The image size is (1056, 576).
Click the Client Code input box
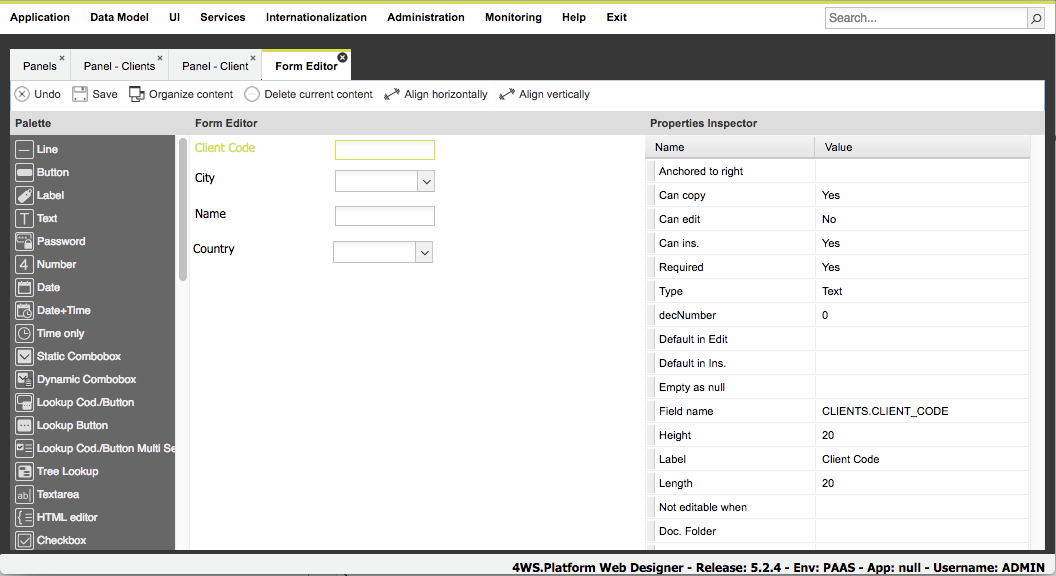pos(385,150)
